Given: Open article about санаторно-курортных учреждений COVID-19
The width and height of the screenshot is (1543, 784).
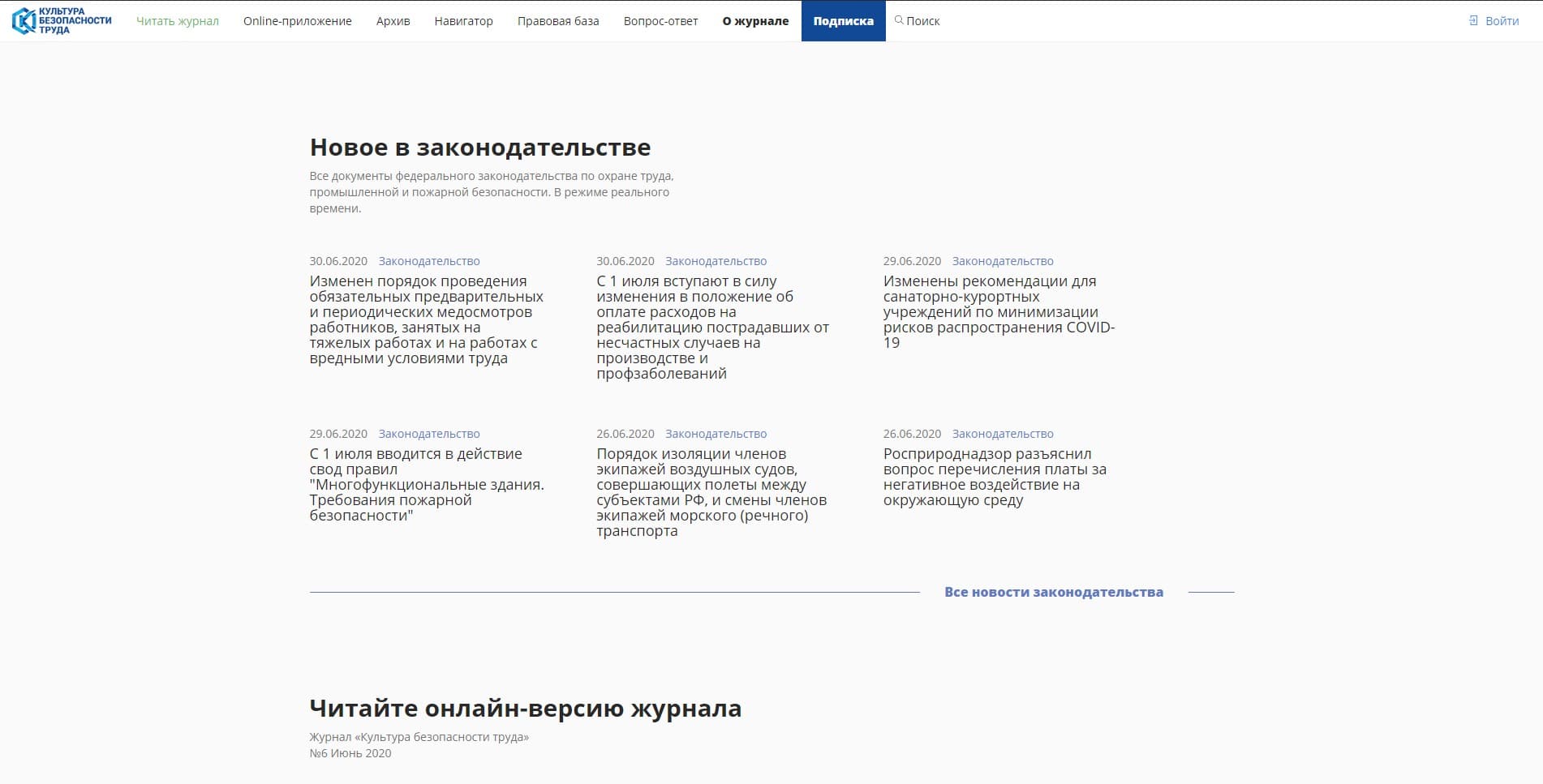Looking at the screenshot, I should tap(999, 312).
